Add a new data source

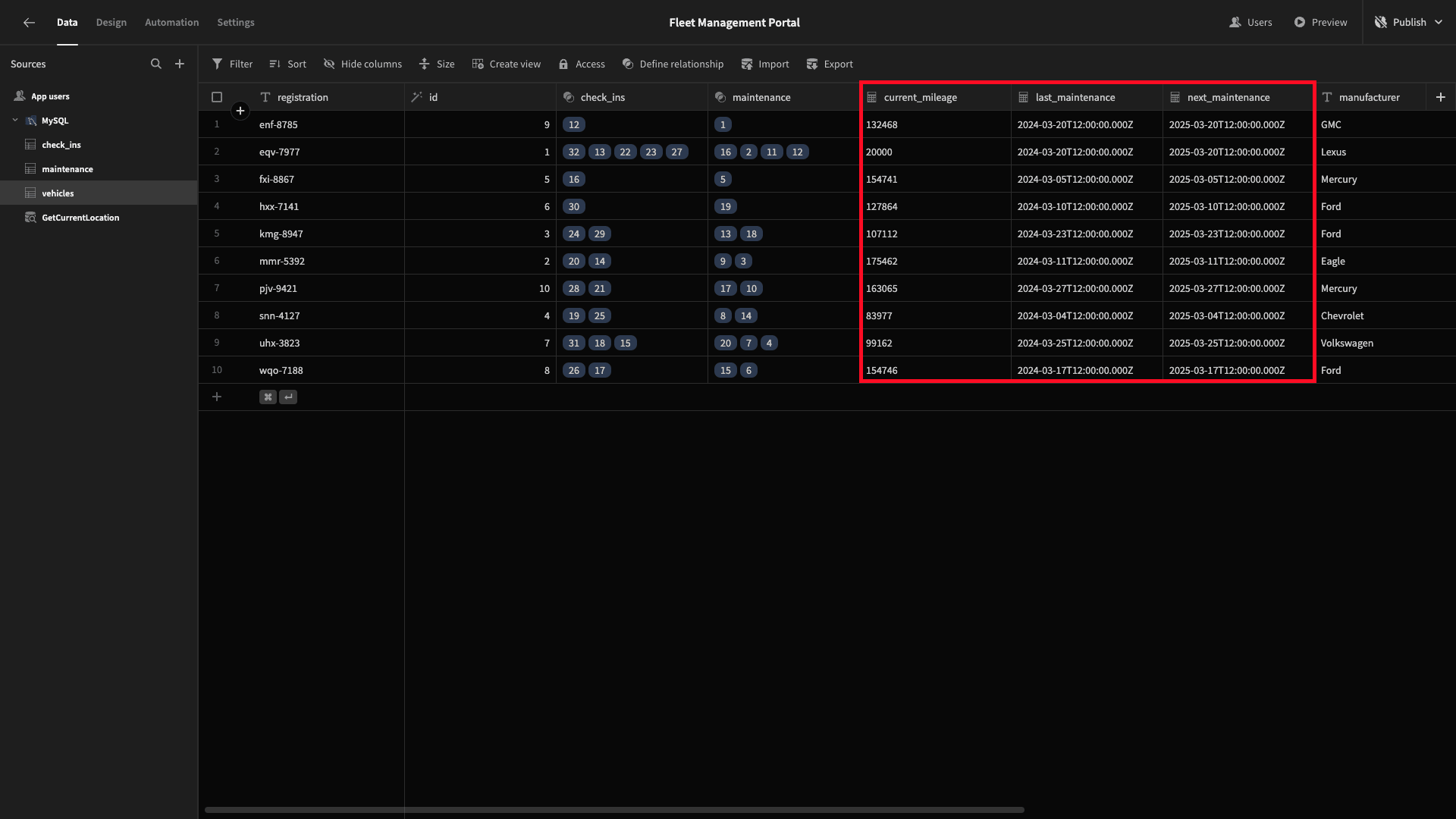coord(180,64)
